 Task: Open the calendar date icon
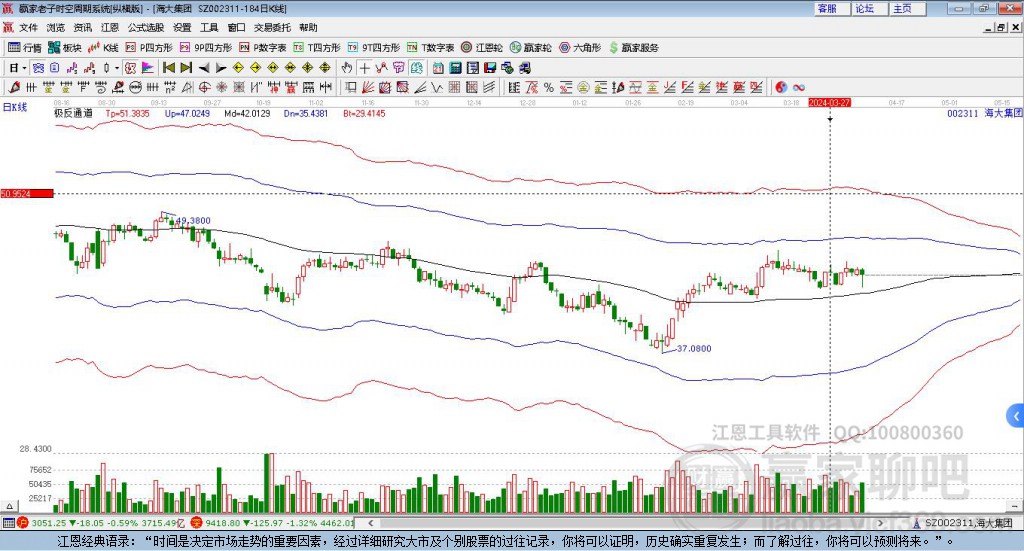[x=438, y=68]
